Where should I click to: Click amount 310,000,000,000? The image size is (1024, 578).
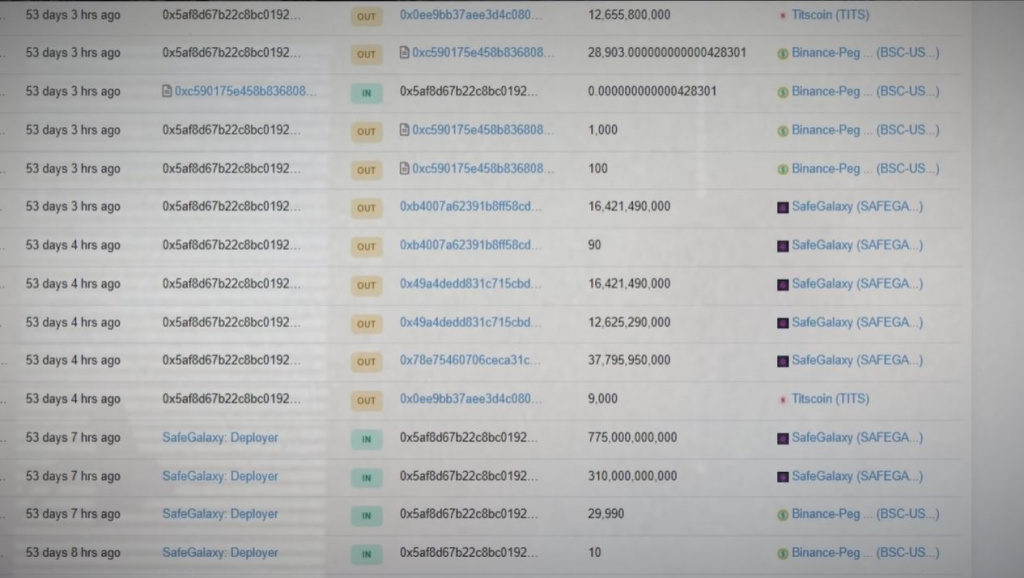(632, 476)
